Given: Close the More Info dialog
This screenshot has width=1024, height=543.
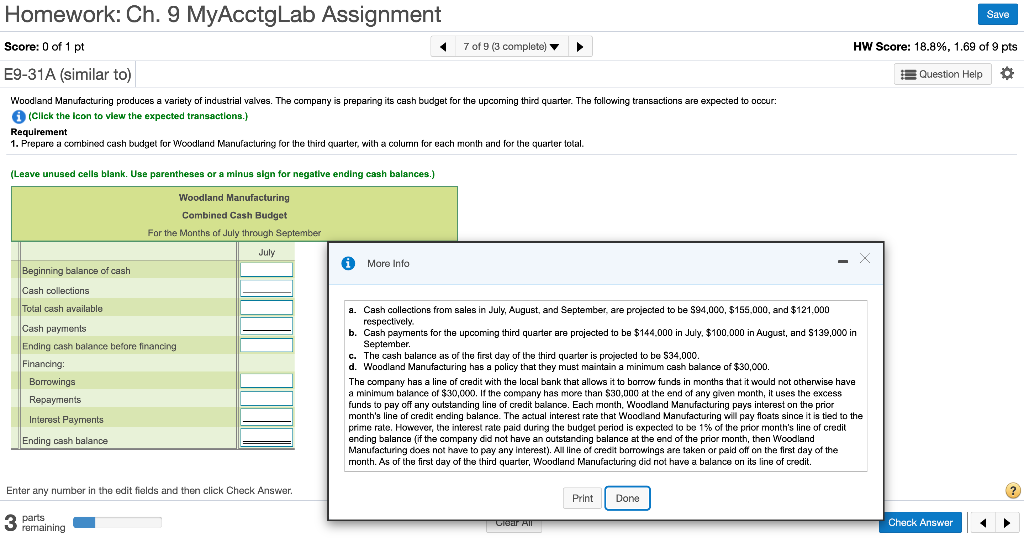Looking at the screenshot, I should point(865,259).
